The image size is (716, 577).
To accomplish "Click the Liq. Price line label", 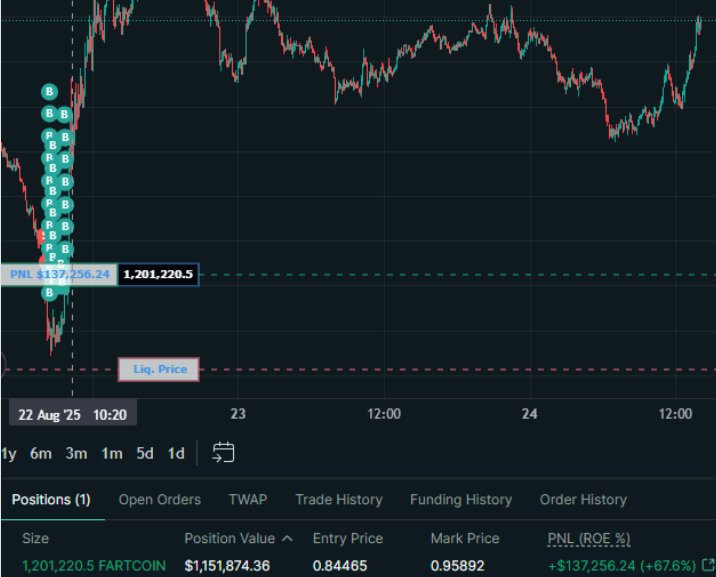I will [159, 369].
